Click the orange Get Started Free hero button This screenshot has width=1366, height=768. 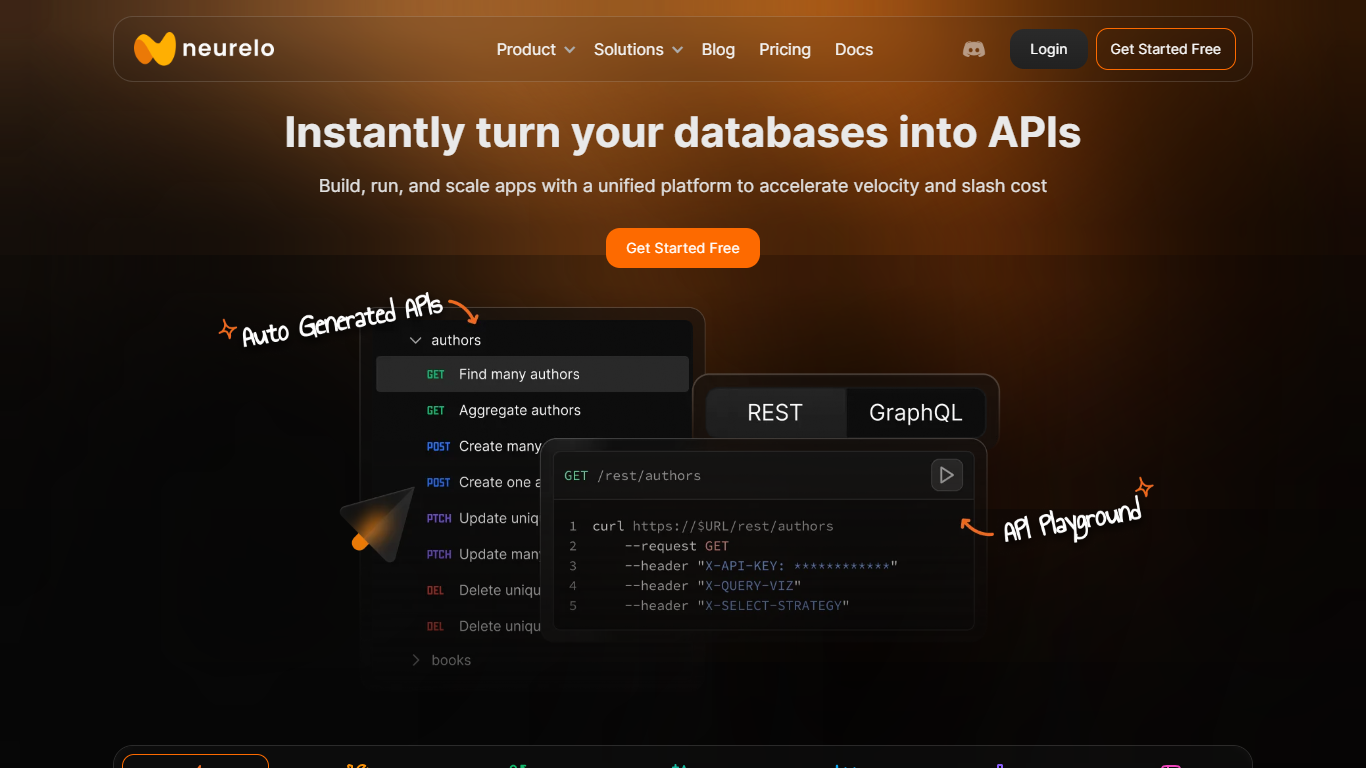(683, 248)
